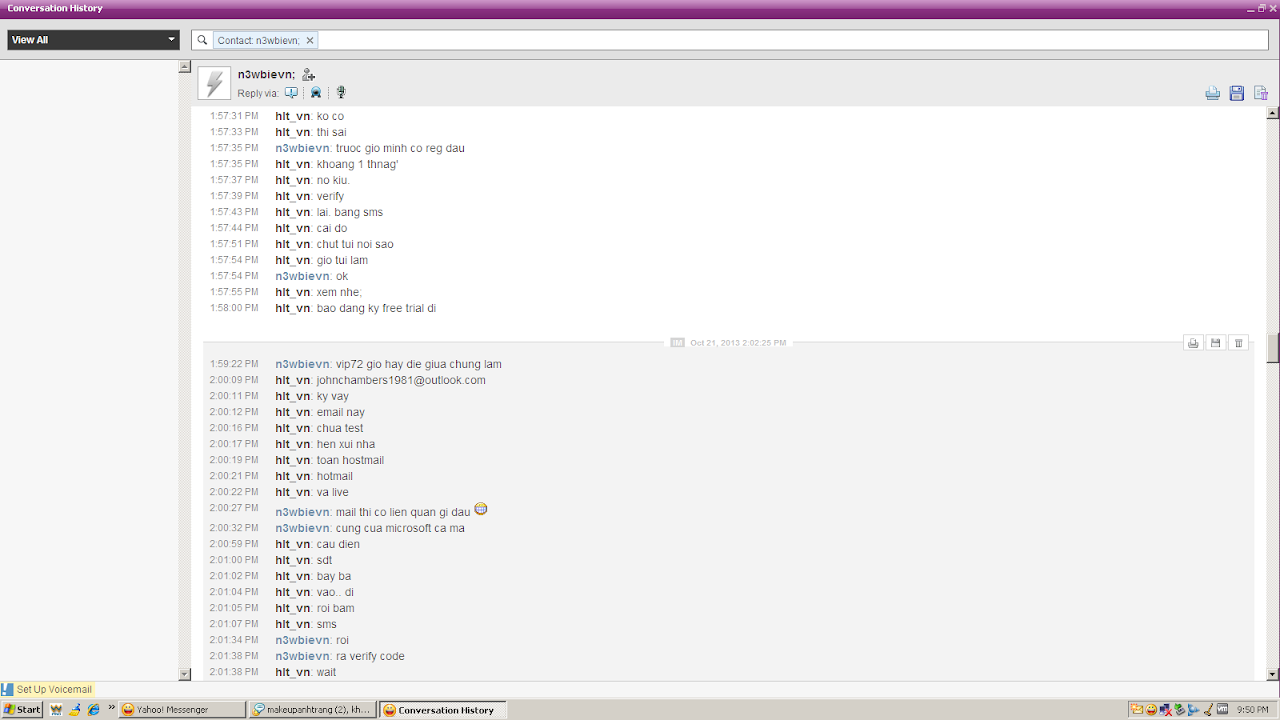The height and width of the screenshot is (720, 1280).
Task: Delete the entire conversation history
Action: [1261, 93]
